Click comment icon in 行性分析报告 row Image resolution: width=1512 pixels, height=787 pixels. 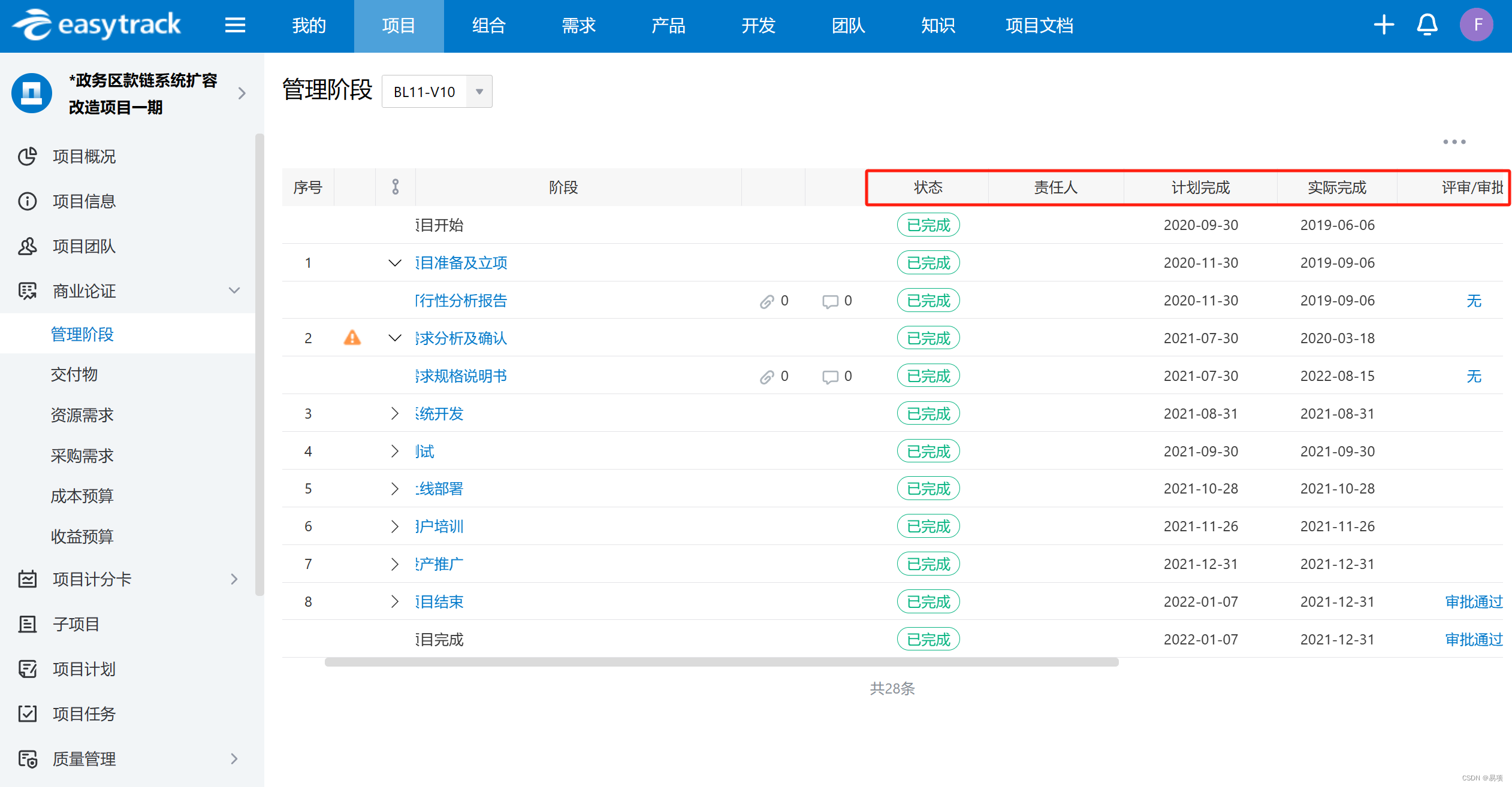point(830,301)
